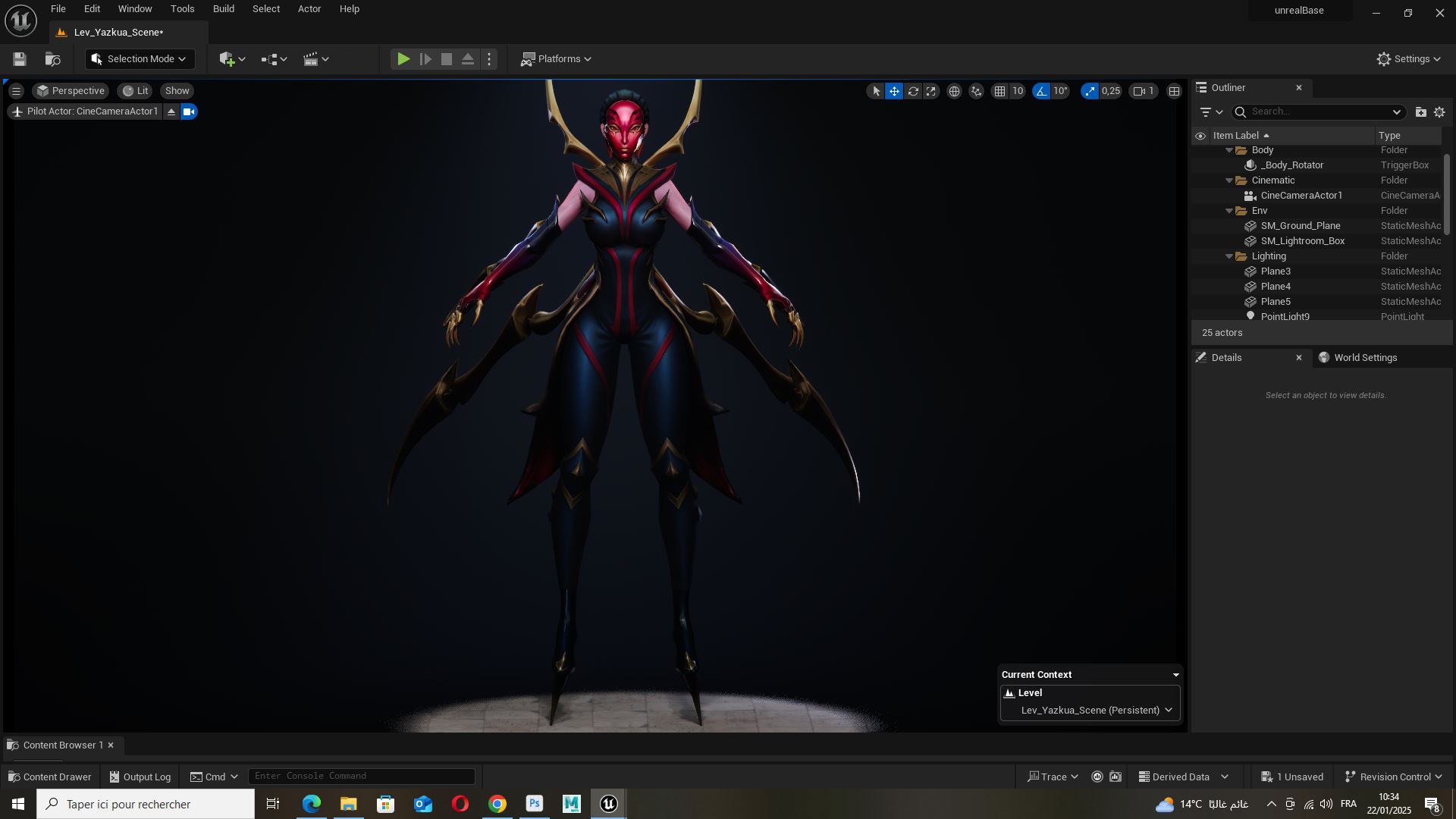Open the Perspective view mode menu
This screenshot has width=1456, height=819.
tap(71, 91)
